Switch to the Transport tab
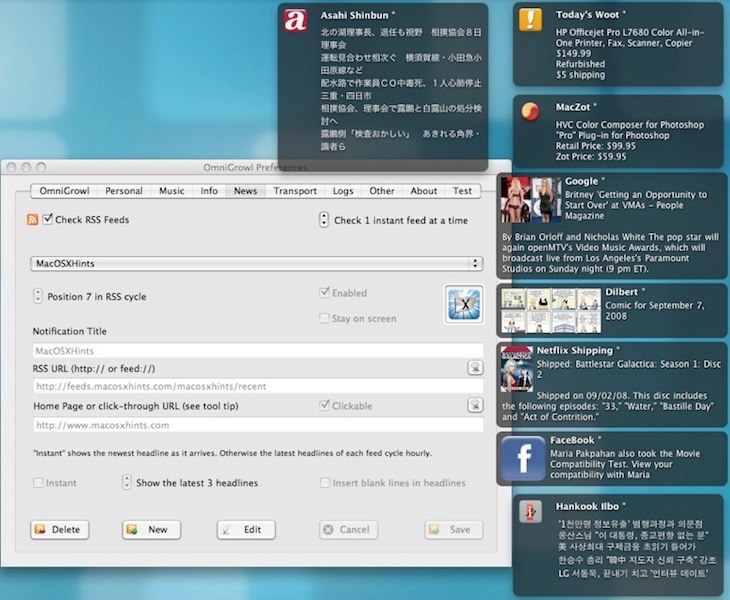Screen dimensions: 730x600 295,191
